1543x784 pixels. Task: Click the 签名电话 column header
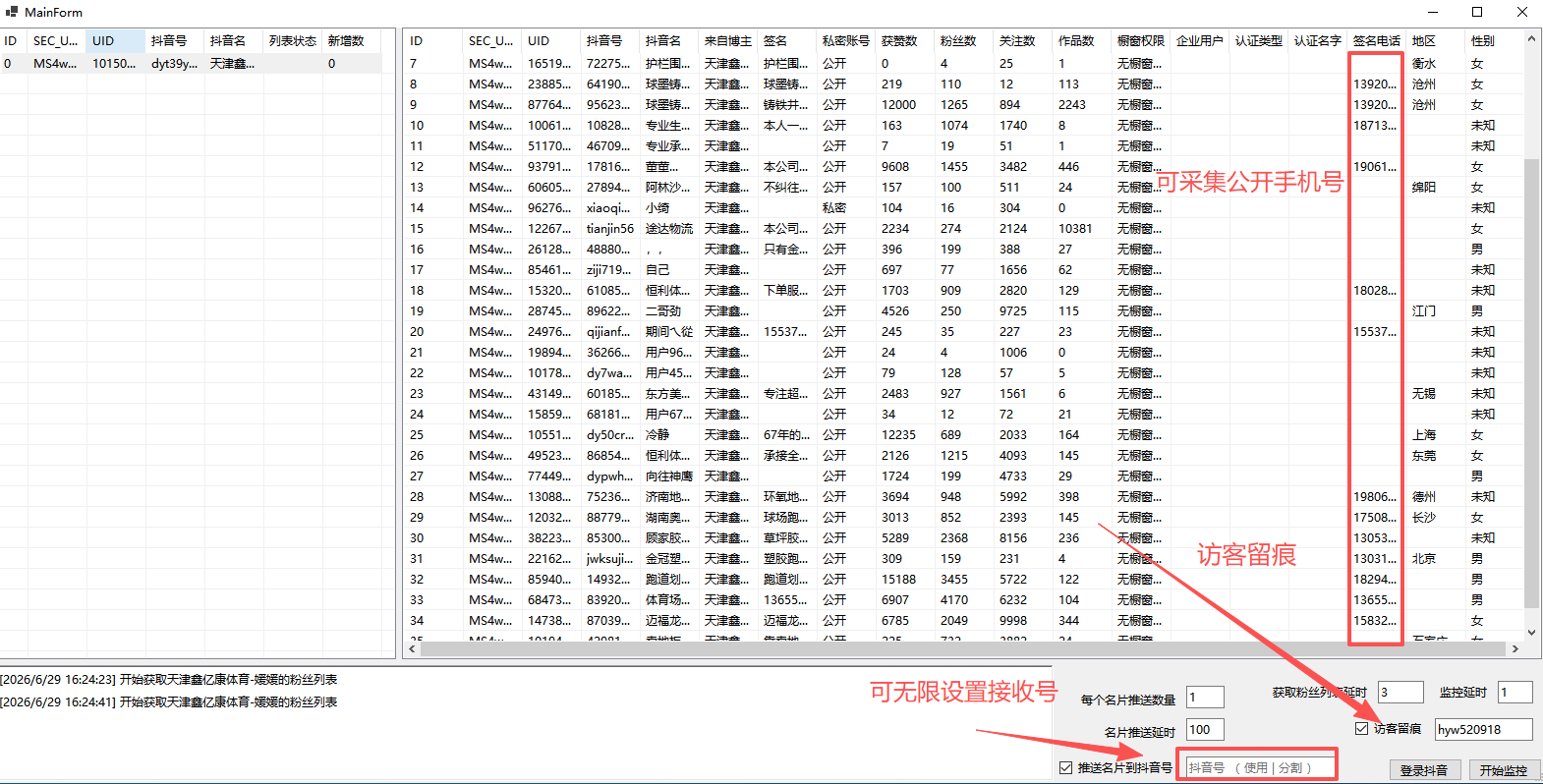coord(1376,40)
